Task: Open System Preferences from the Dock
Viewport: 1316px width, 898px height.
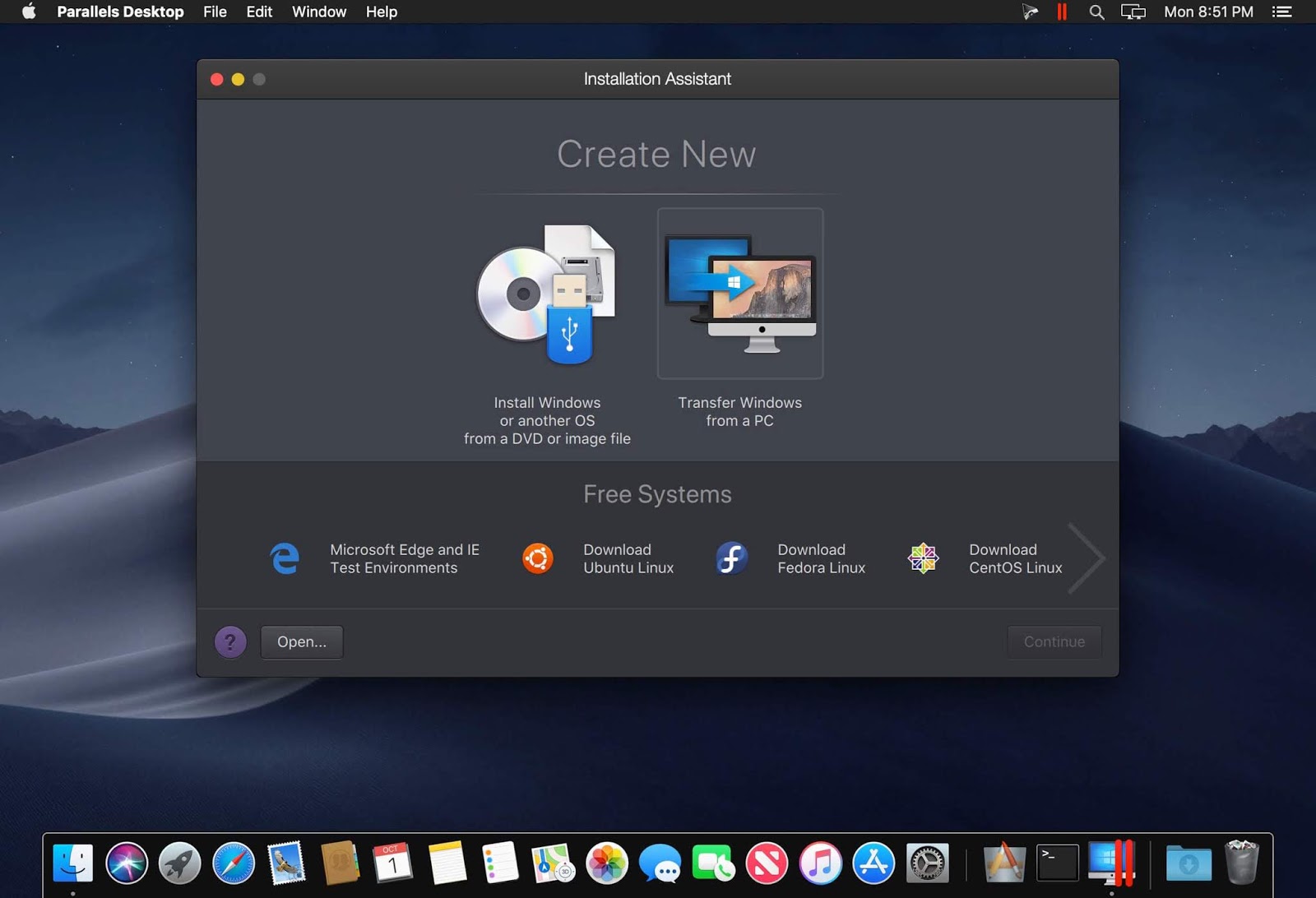Action: click(927, 863)
